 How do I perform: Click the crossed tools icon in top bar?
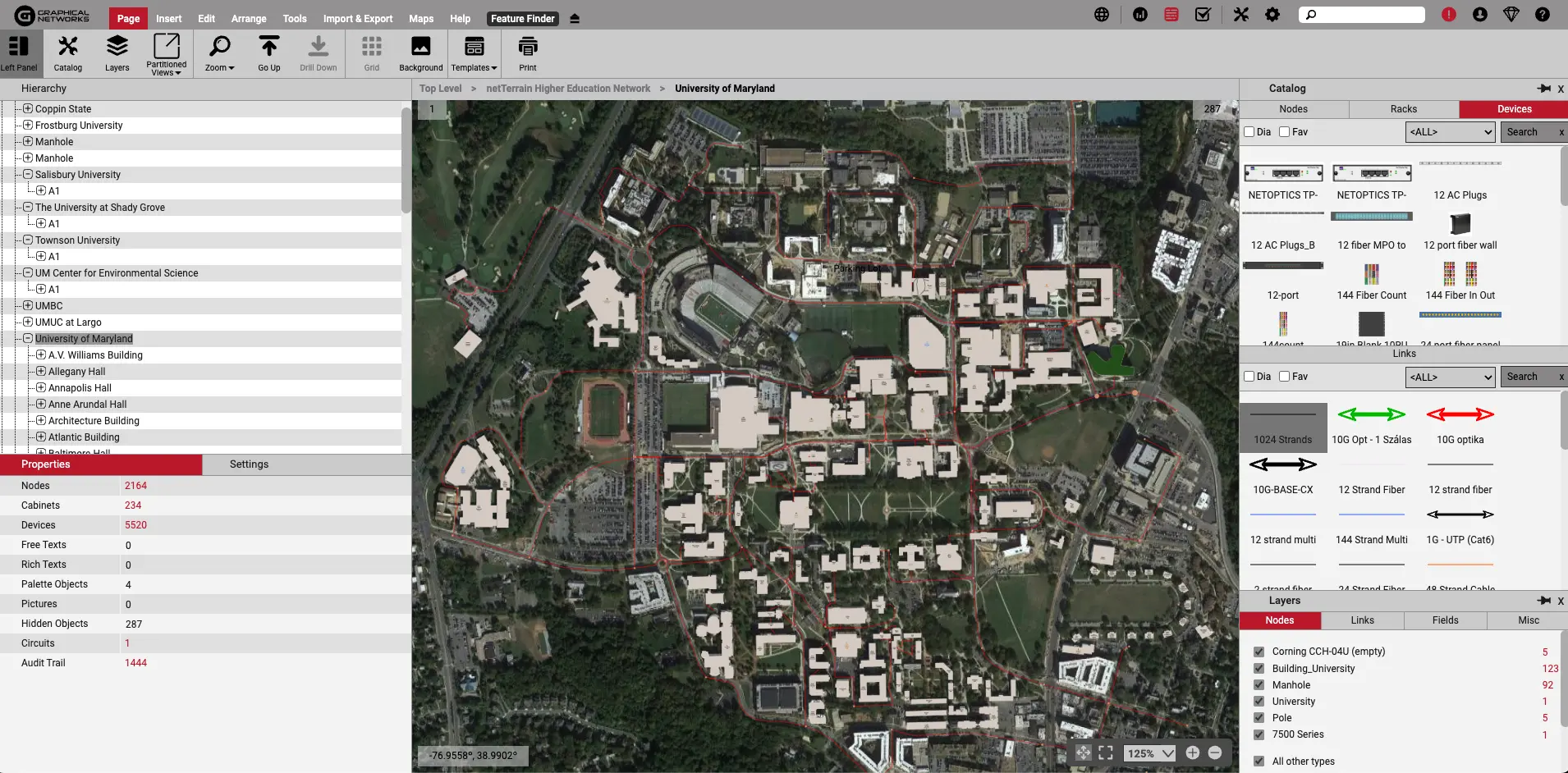click(1241, 15)
